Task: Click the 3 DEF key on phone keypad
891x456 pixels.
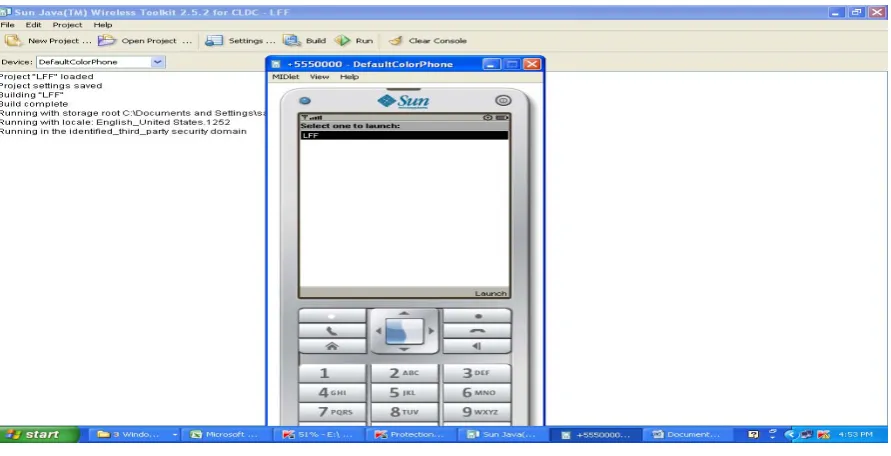Action: click(x=477, y=374)
